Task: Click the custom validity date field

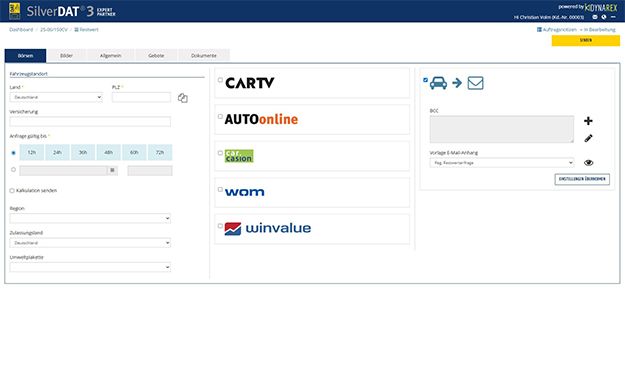Action: click(x=63, y=171)
